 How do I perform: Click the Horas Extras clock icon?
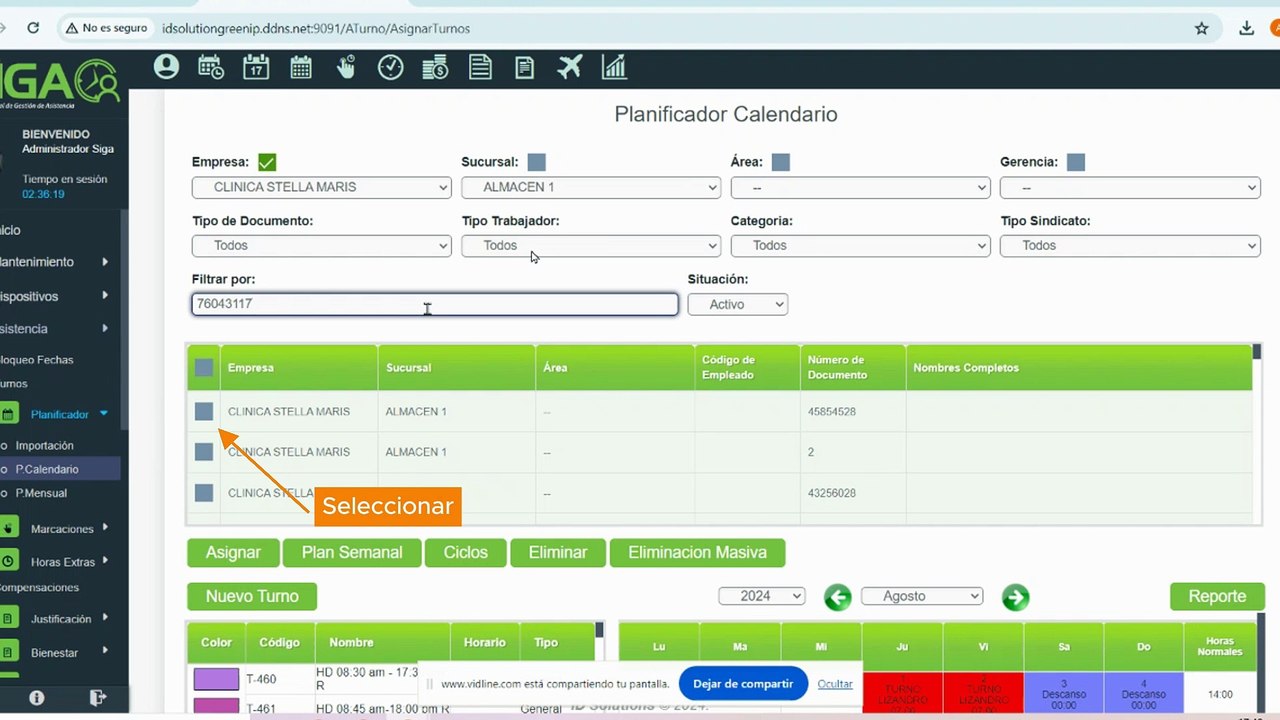point(8,562)
